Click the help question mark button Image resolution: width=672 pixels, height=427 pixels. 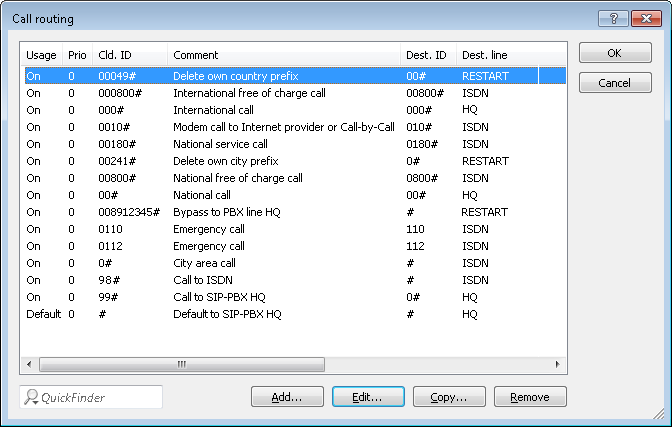pyautogui.click(x=613, y=18)
